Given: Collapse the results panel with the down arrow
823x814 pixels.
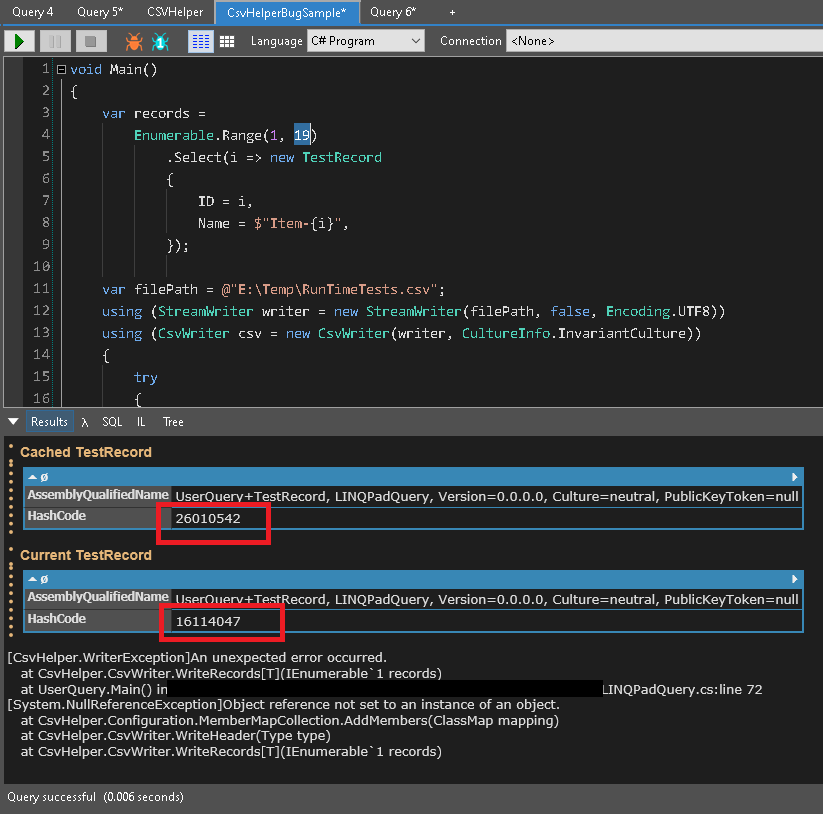Looking at the screenshot, I should 12,421.
